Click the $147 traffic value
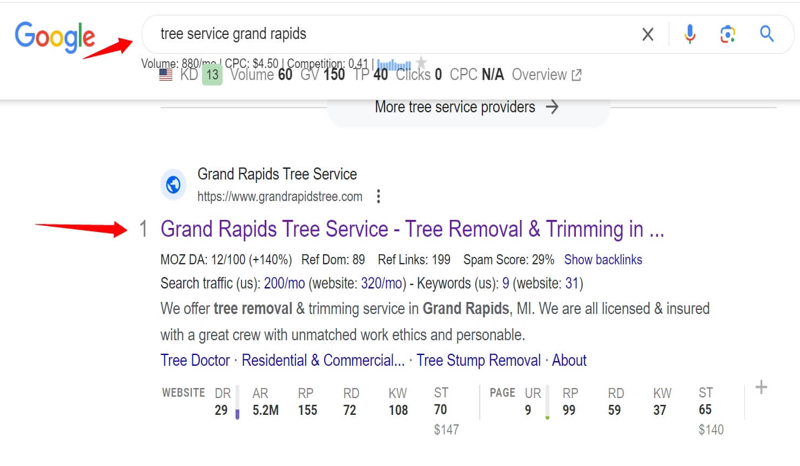Image resolution: width=800 pixels, height=466 pixels. coord(446,430)
